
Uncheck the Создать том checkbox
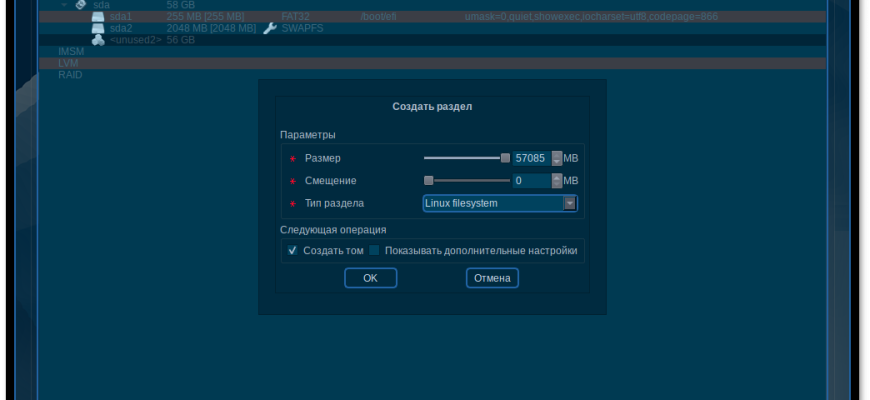pyautogui.click(x=293, y=251)
